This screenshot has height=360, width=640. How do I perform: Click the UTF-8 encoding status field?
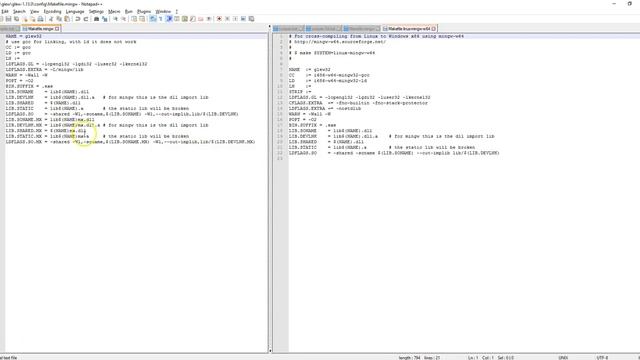pyautogui.click(x=602, y=358)
